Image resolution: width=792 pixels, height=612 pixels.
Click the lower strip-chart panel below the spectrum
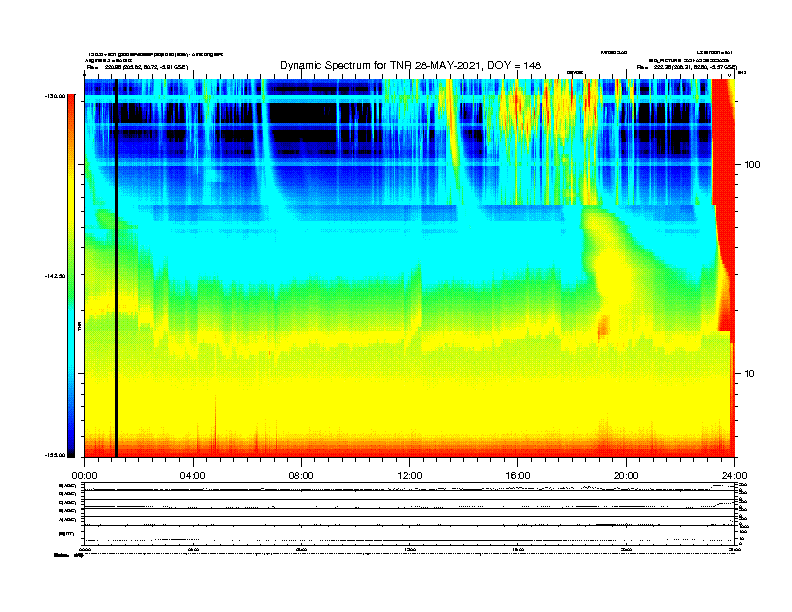(x=410, y=513)
